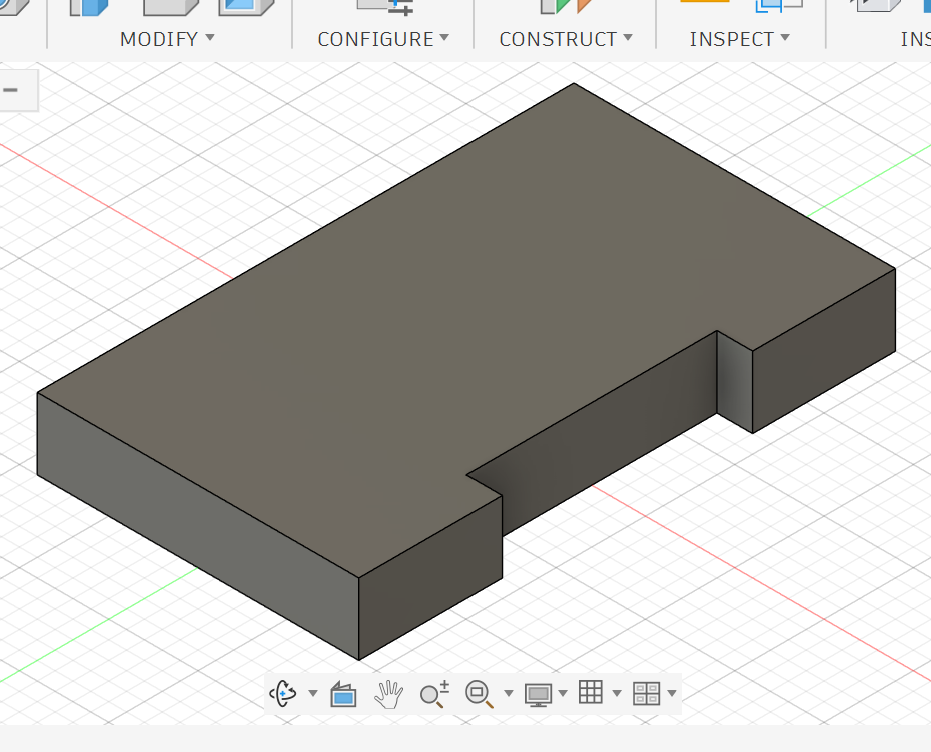Activate the Zoom Window fit tool

(x=479, y=694)
